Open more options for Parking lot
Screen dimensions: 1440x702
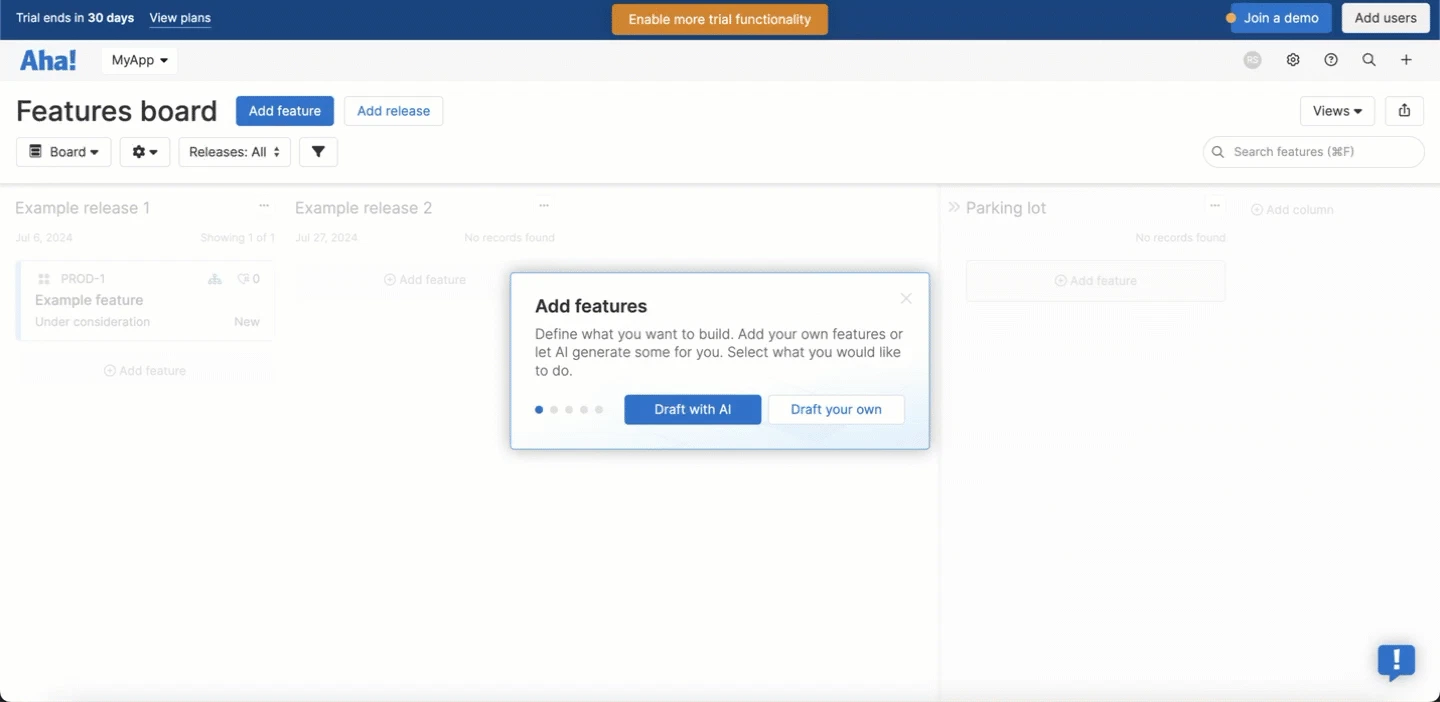click(1215, 206)
